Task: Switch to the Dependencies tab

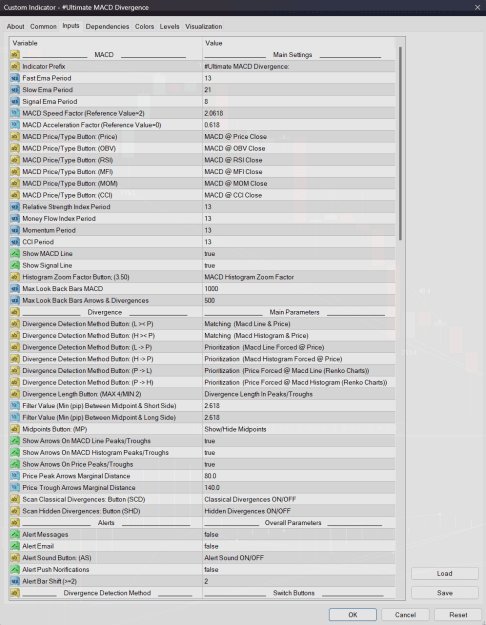Action: (107, 26)
